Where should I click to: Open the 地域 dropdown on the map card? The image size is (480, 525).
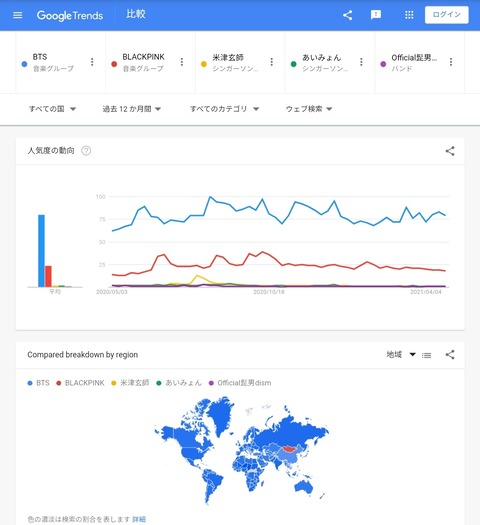pyautogui.click(x=401, y=355)
